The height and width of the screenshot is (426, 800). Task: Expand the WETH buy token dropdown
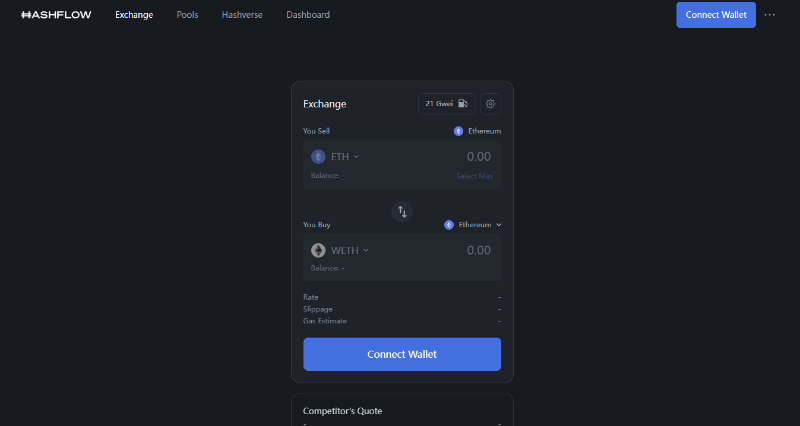[x=350, y=251]
